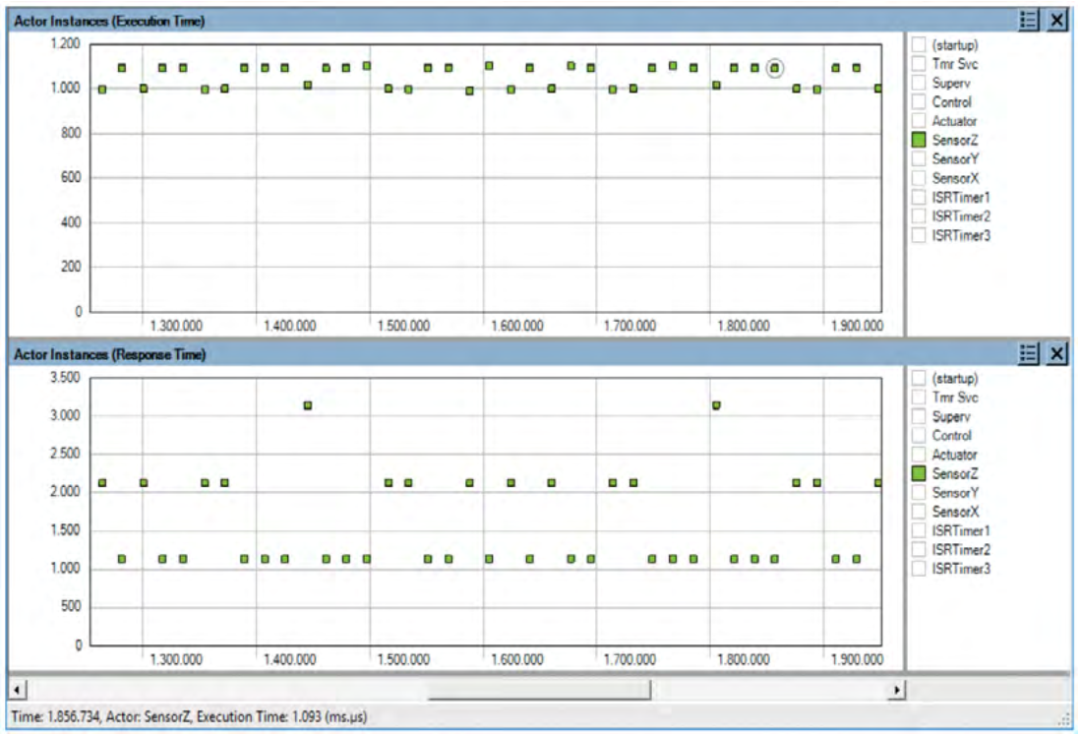Enable Control checkbox in Response Time legend
Image resolution: width=1080 pixels, height=736 pixels.
tap(919, 435)
